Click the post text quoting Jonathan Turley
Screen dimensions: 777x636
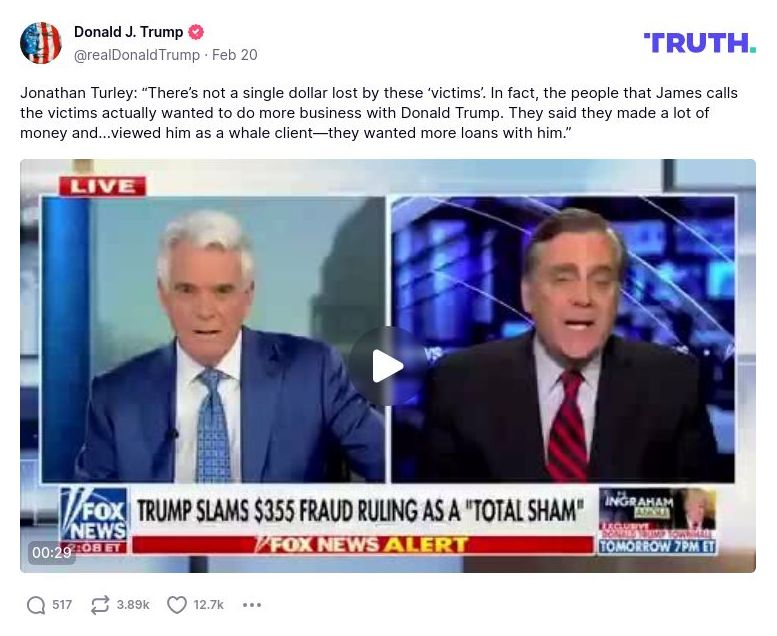(379, 113)
